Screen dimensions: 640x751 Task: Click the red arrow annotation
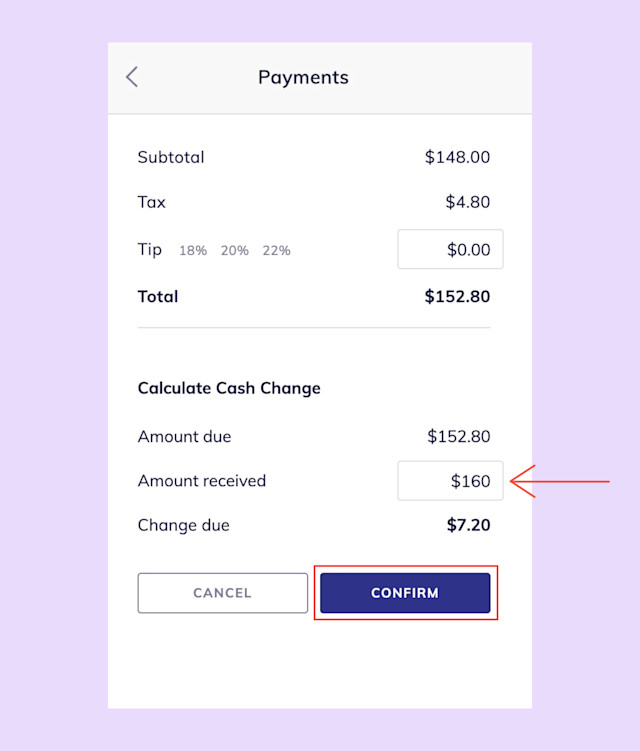pyautogui.click(x=560, y=481)
